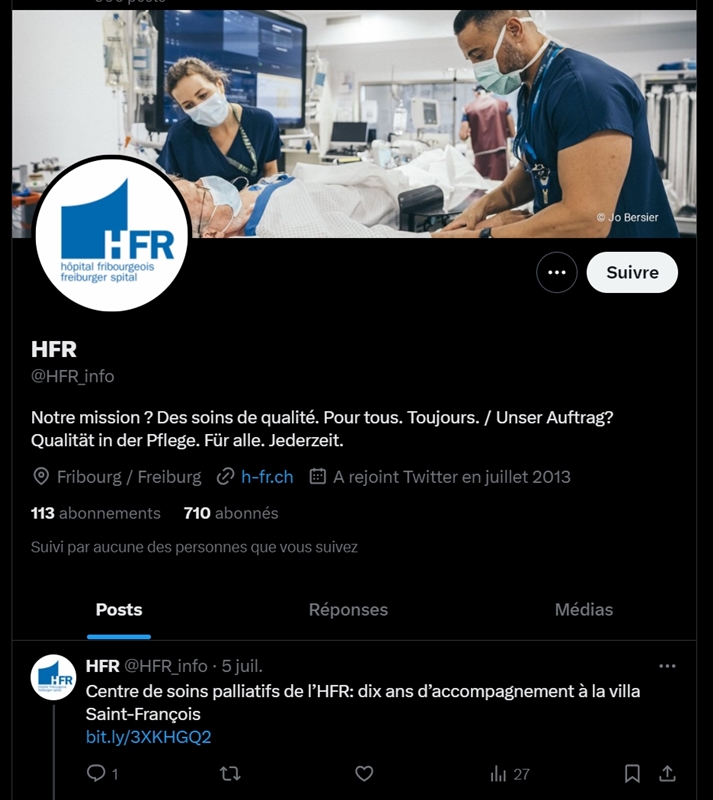Open the bit.ly/3XKHGQ2 link
Image resolution: width=713 pixels, height=800 pixels.
pos(149,737)
